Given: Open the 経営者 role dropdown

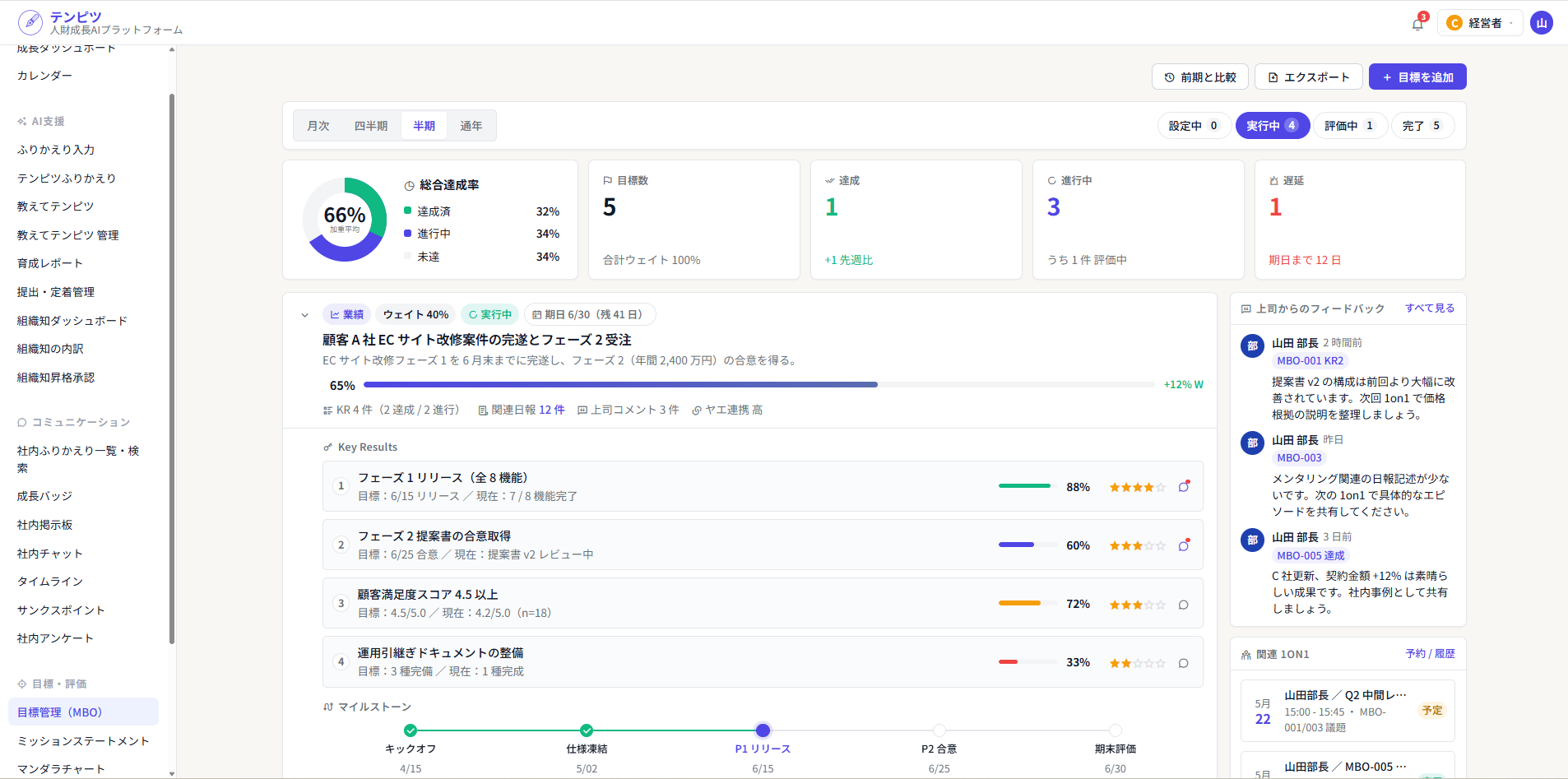Looking at the screenshot, I should tap(1480, 23).
